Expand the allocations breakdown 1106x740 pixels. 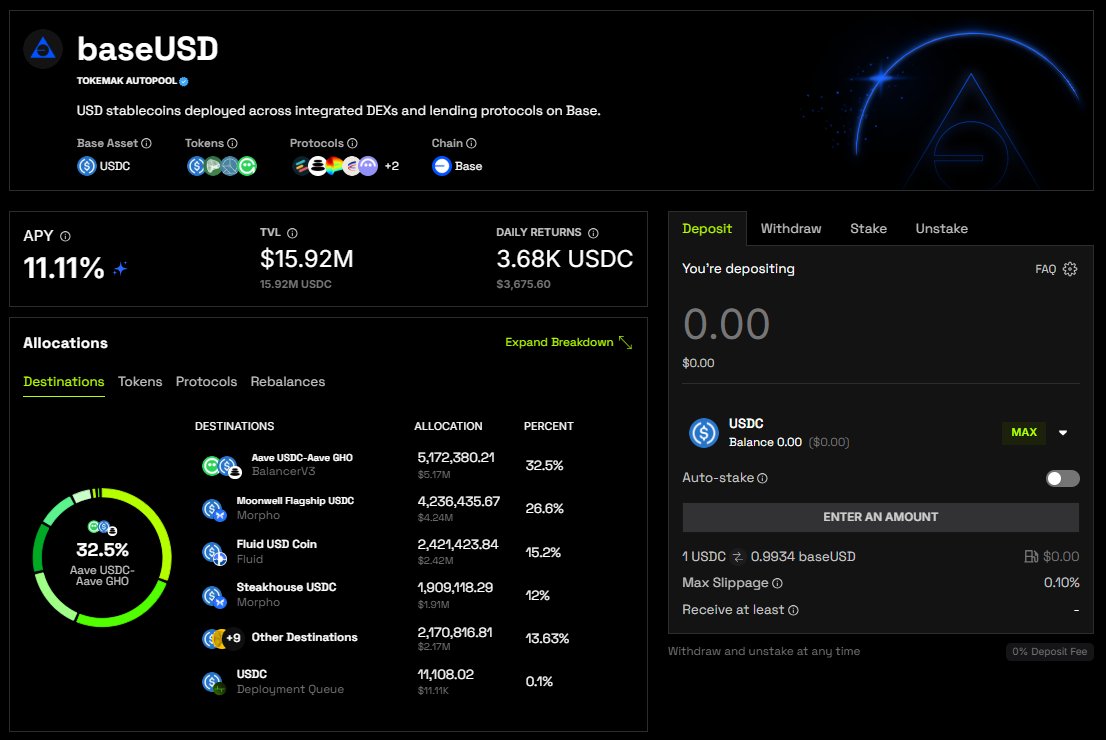(569, 342)
